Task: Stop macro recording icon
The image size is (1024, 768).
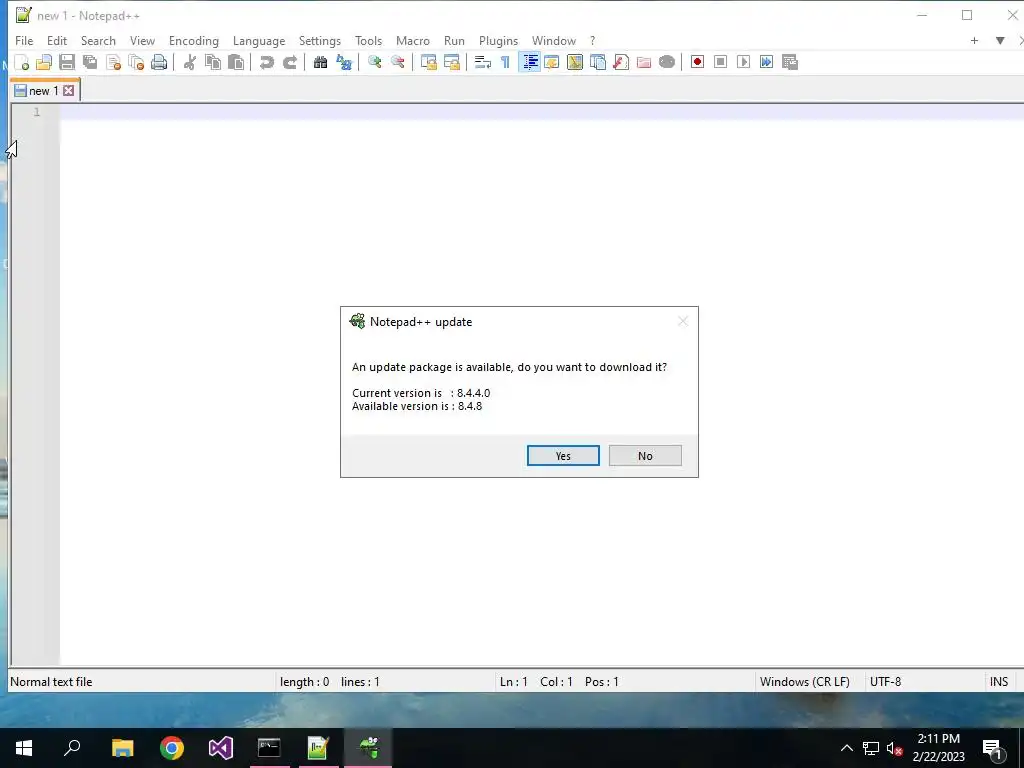Action: [x=720, y=62]
